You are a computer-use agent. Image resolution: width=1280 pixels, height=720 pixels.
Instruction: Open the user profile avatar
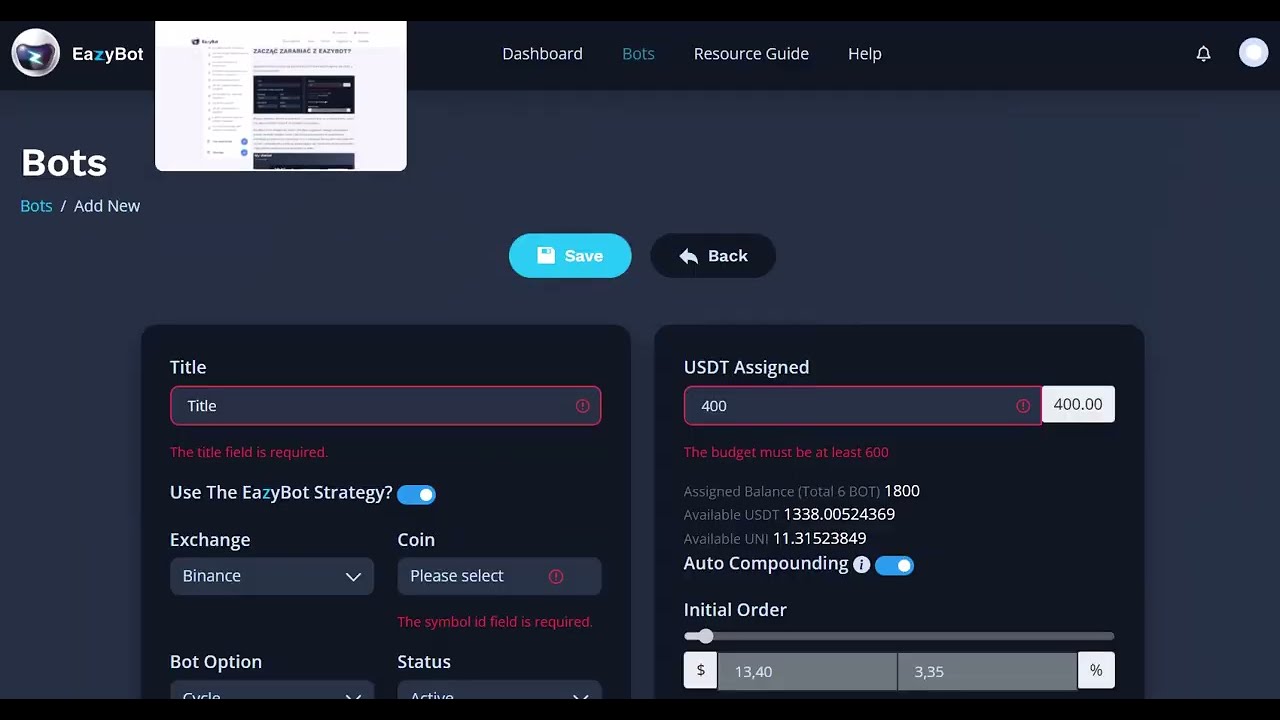click(x=1253, y=53)
